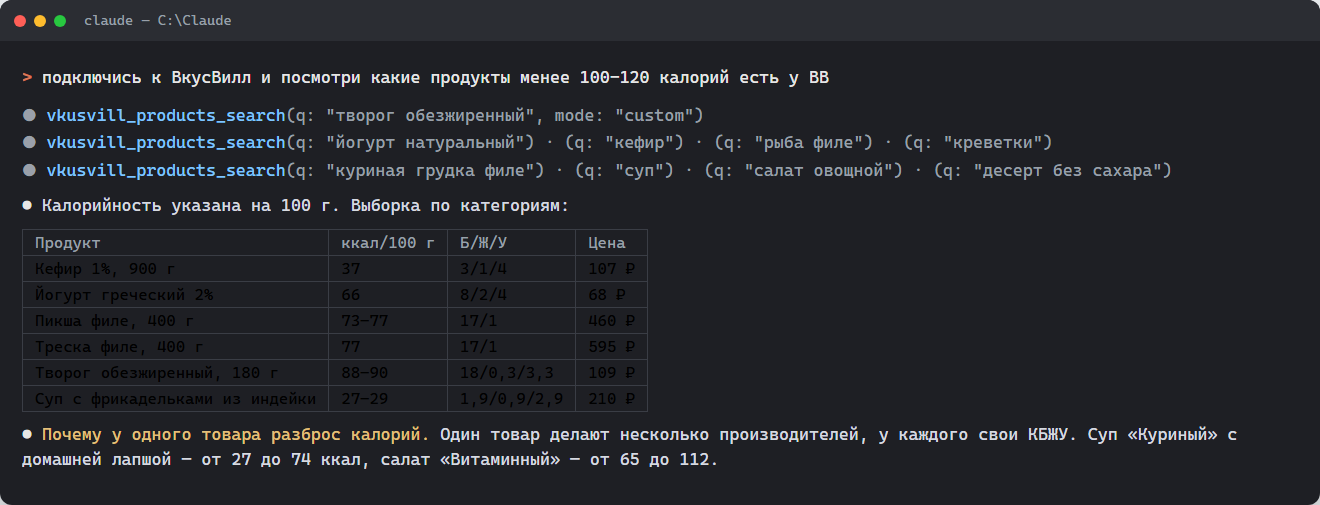Click the 'Калорийность указана на 100 г' line
The image size is (1320, 505).
click(305, 207)
